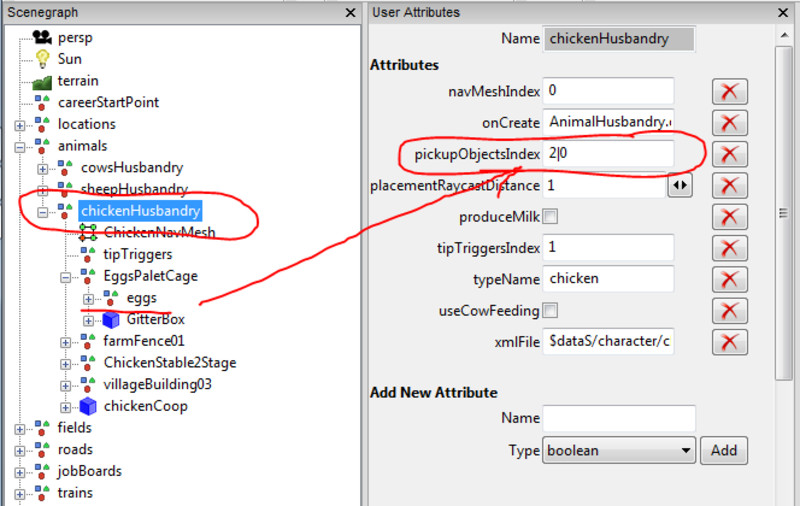Viewport: 800px width, 506px height.
Task: Click the Sun light bulb icon
Action: tap(42, 59)
